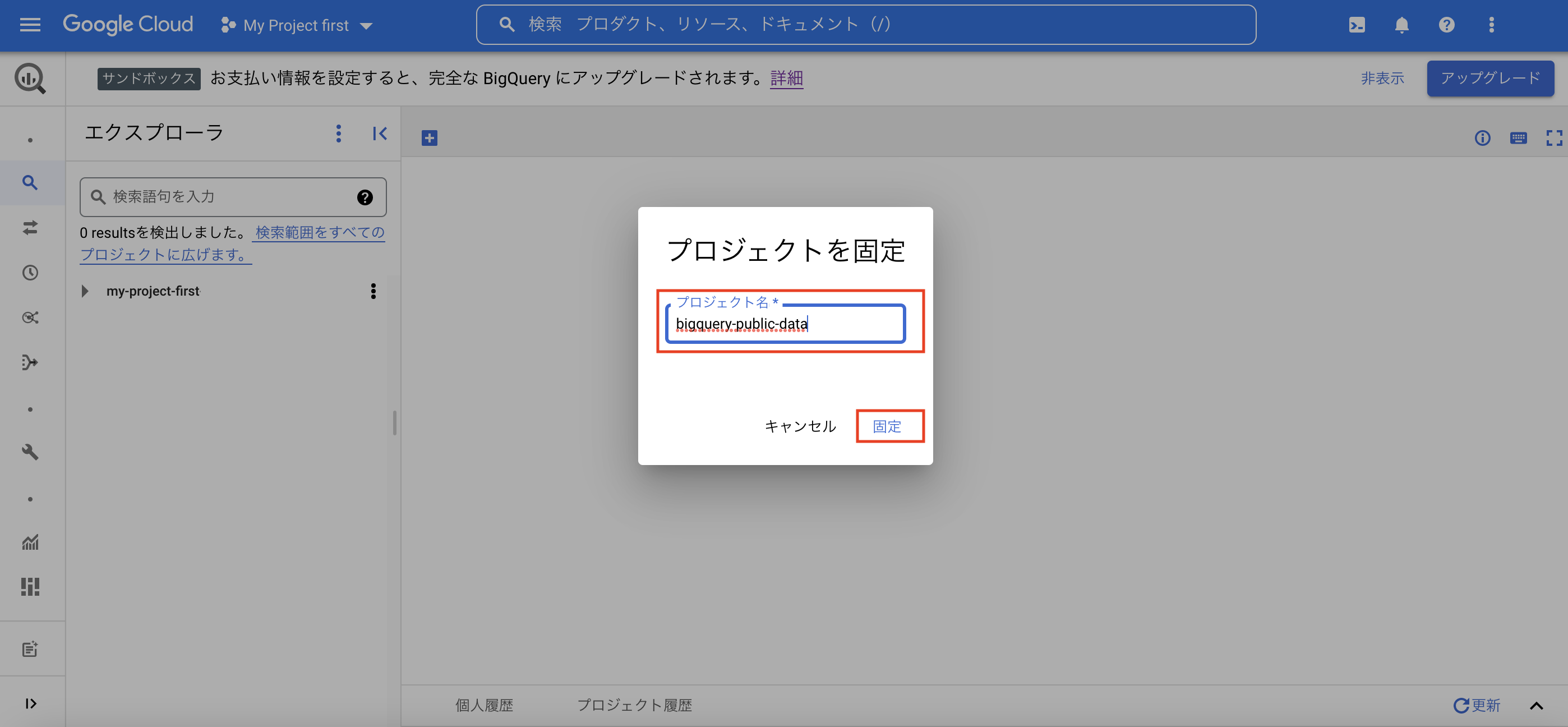1568x727 pixels.
Task: Open dataform pipeline icon in sidebar
Action: (30, 362)
